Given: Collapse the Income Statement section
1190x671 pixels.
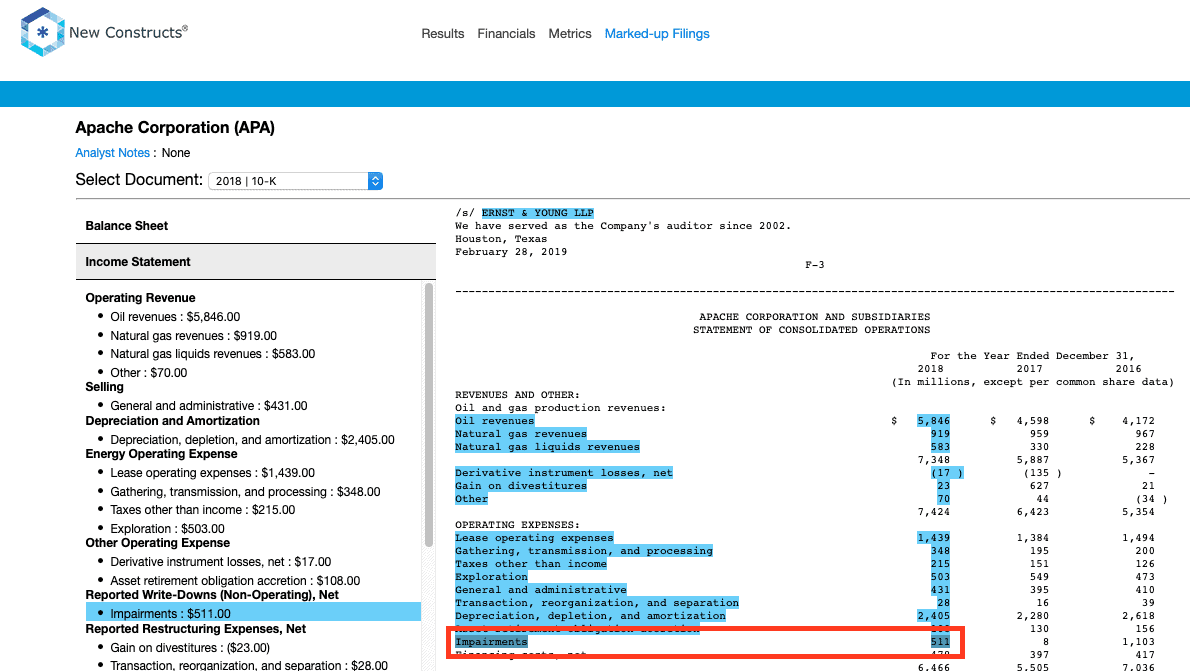Looking at the screenshot, I should (x=256, y=262).
